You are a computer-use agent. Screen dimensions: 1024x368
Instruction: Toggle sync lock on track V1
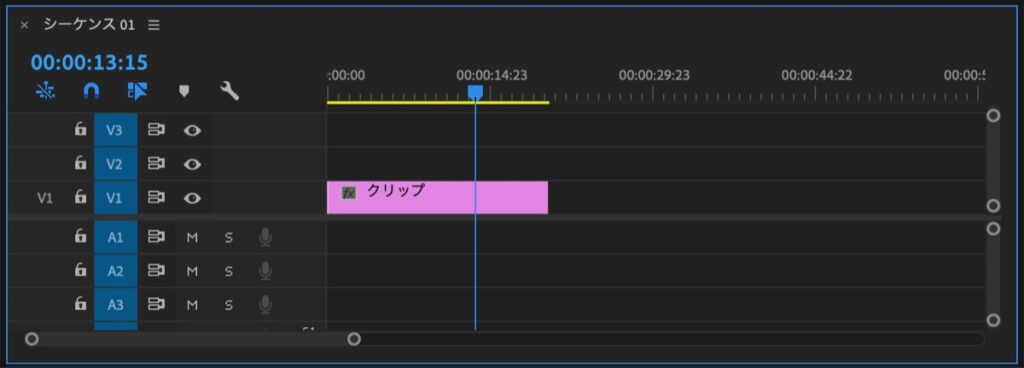[156, 198]
